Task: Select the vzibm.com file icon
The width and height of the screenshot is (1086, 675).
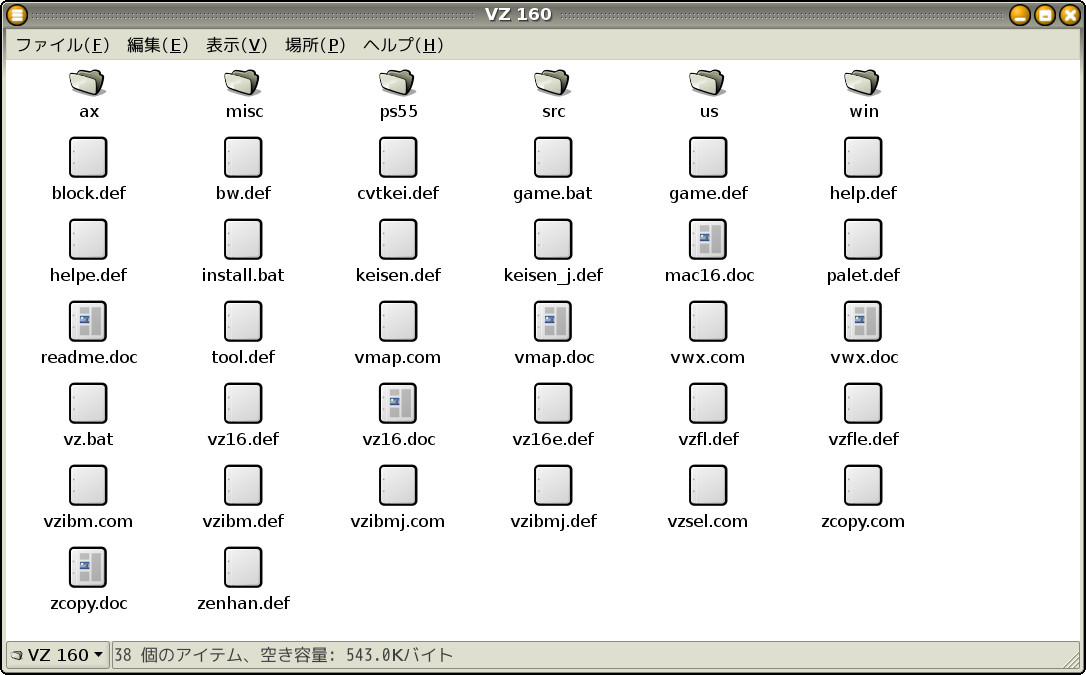Action: (x=88, y=485)
